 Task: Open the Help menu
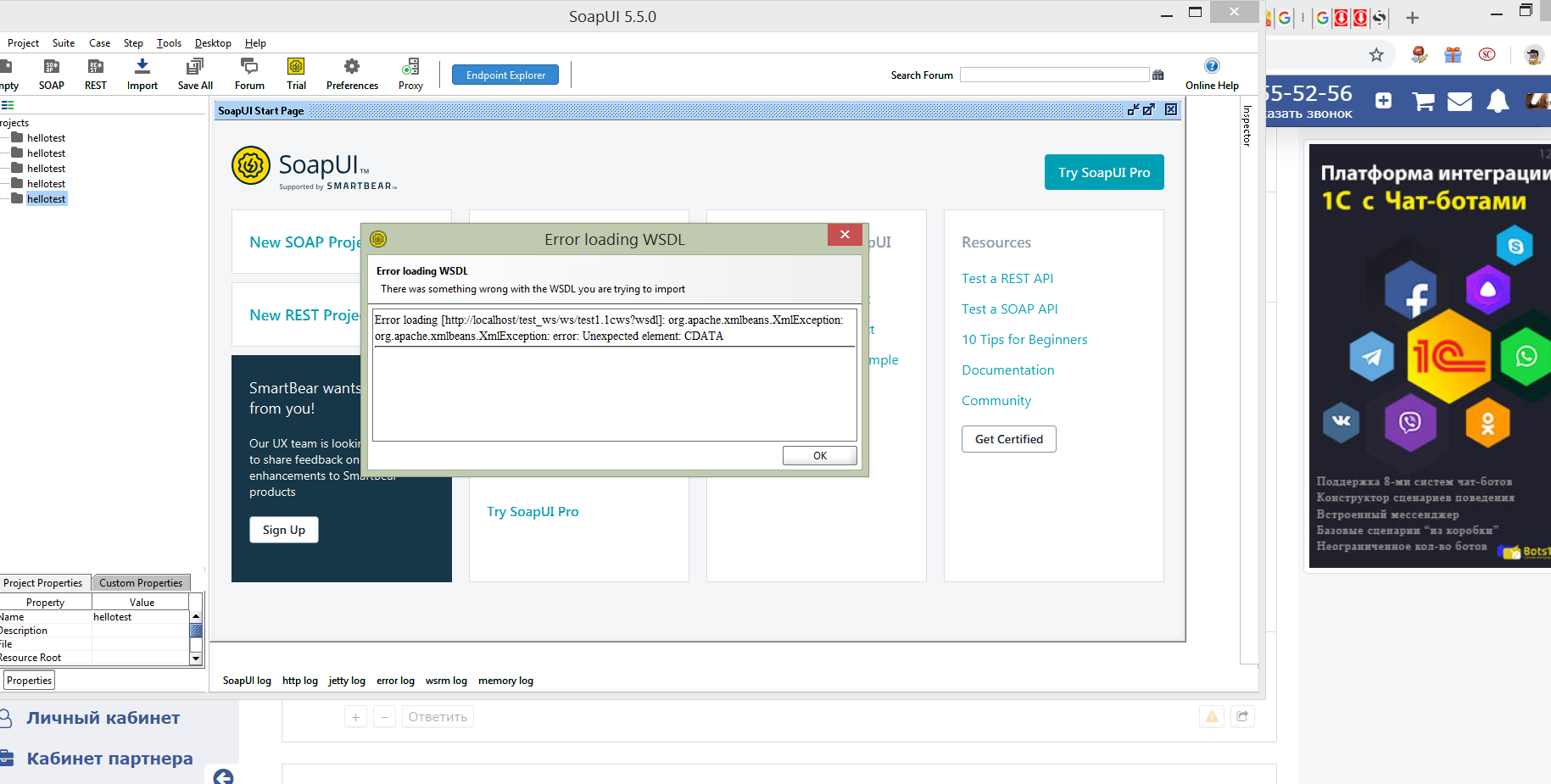click(255, 43)
